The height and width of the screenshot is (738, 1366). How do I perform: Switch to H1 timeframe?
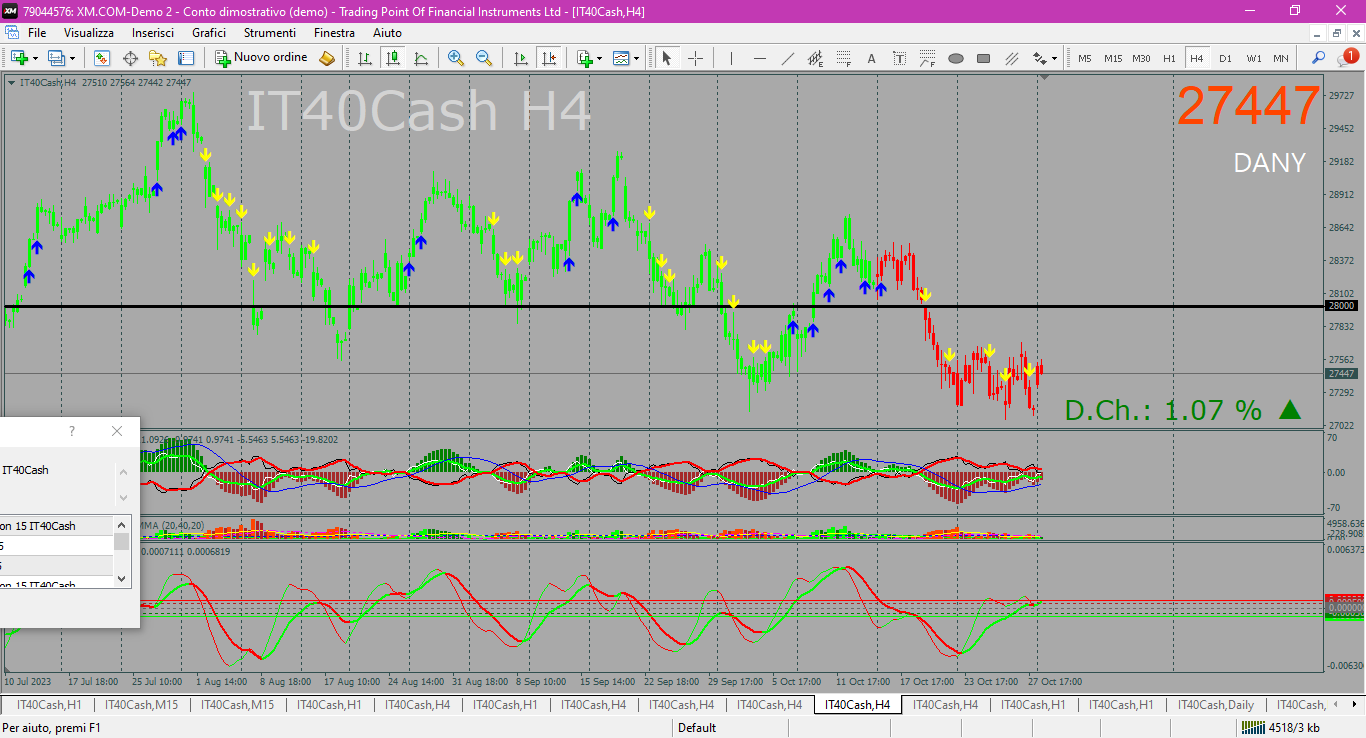1169,58
